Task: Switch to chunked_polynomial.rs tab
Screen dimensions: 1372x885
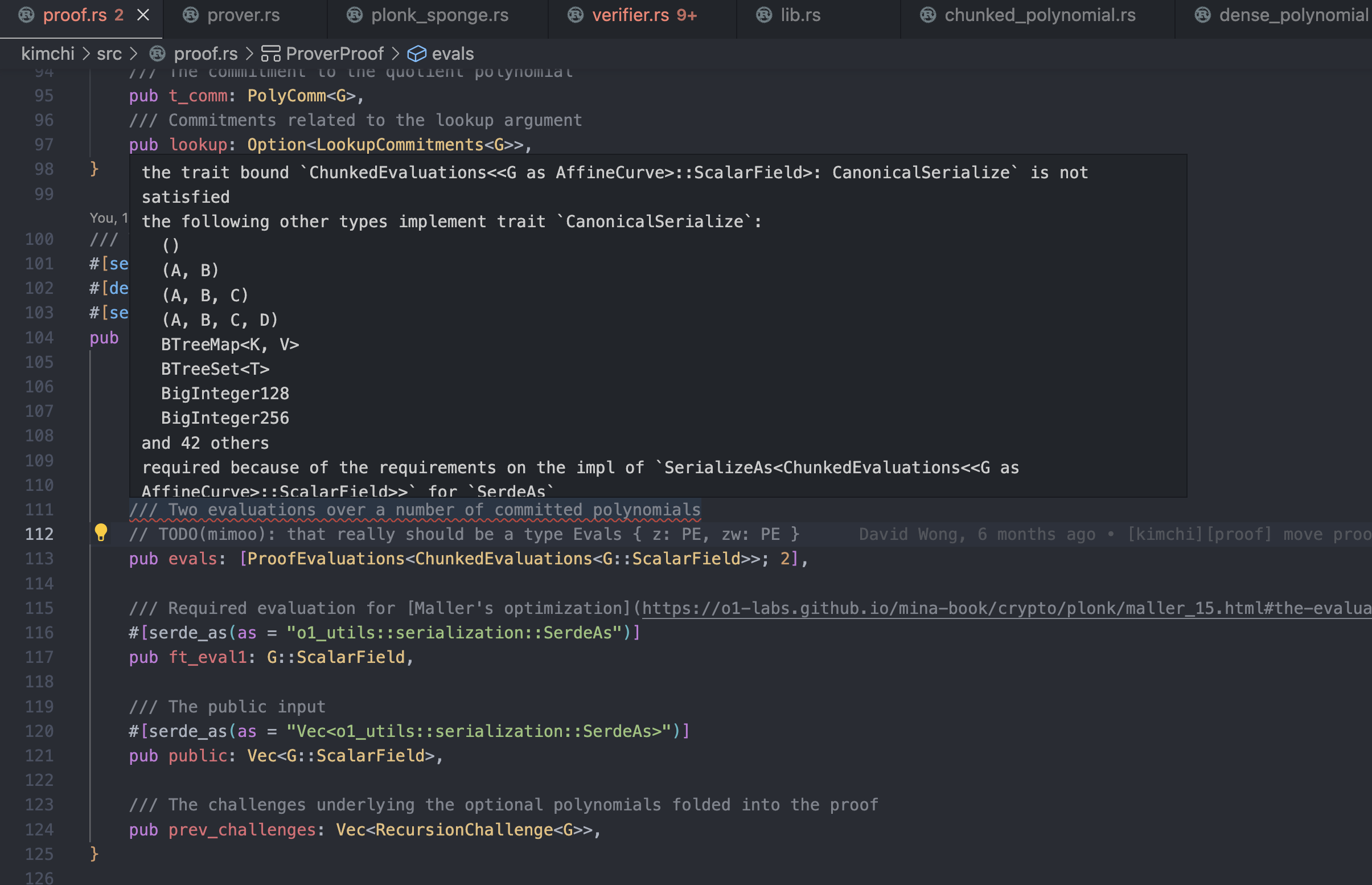Action: coord(1040,15)
